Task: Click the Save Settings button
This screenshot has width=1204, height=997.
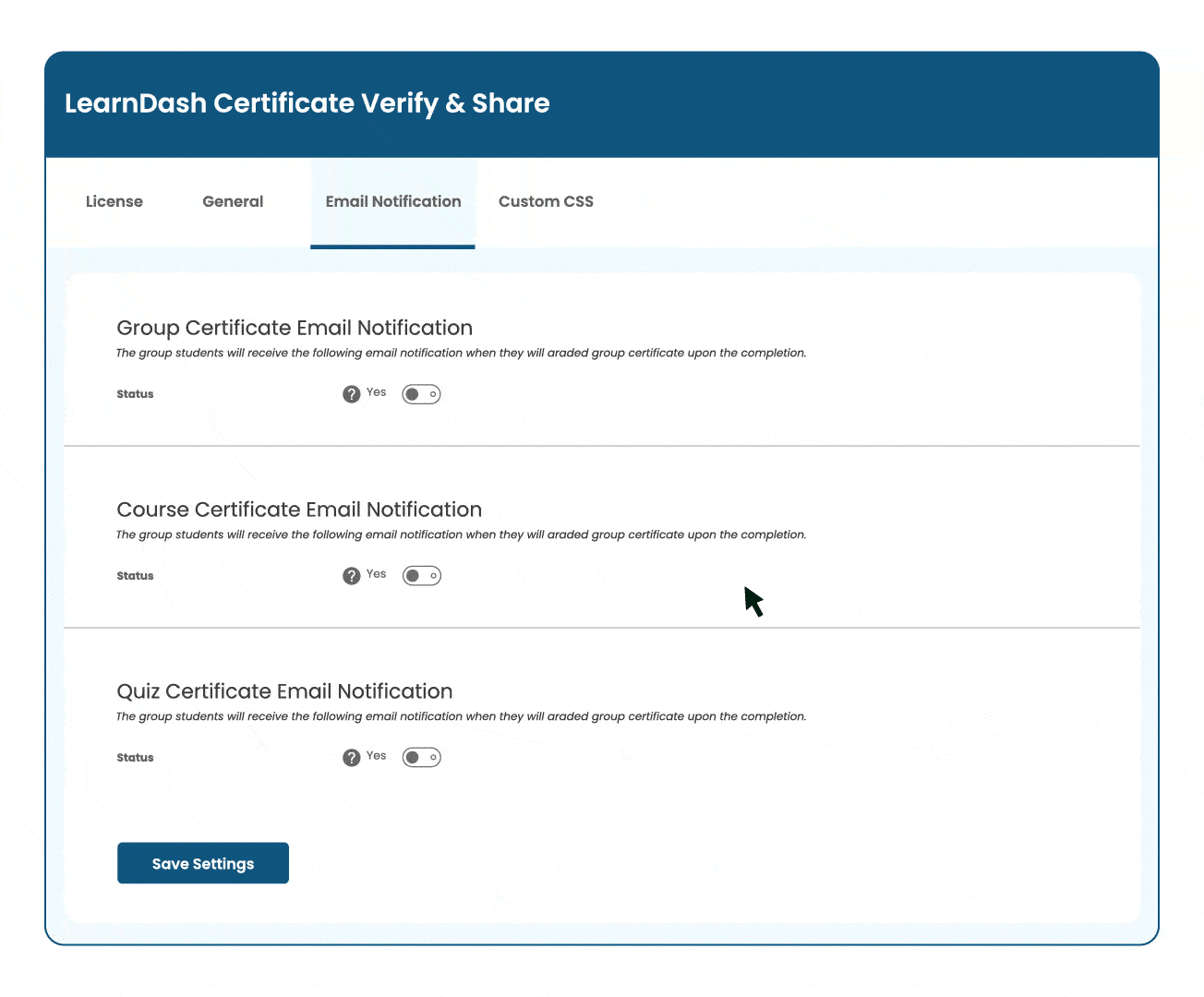Action: tap(203, 863)
